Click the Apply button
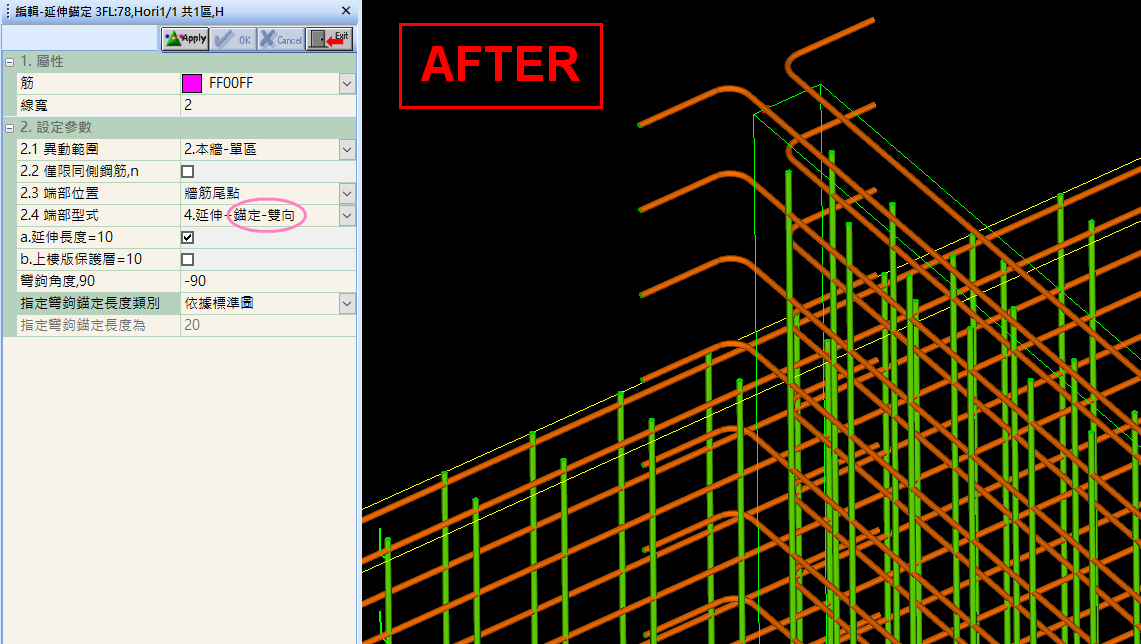Image resolution: width=1141 pixels, height=644 pixels. coord(185,39)
